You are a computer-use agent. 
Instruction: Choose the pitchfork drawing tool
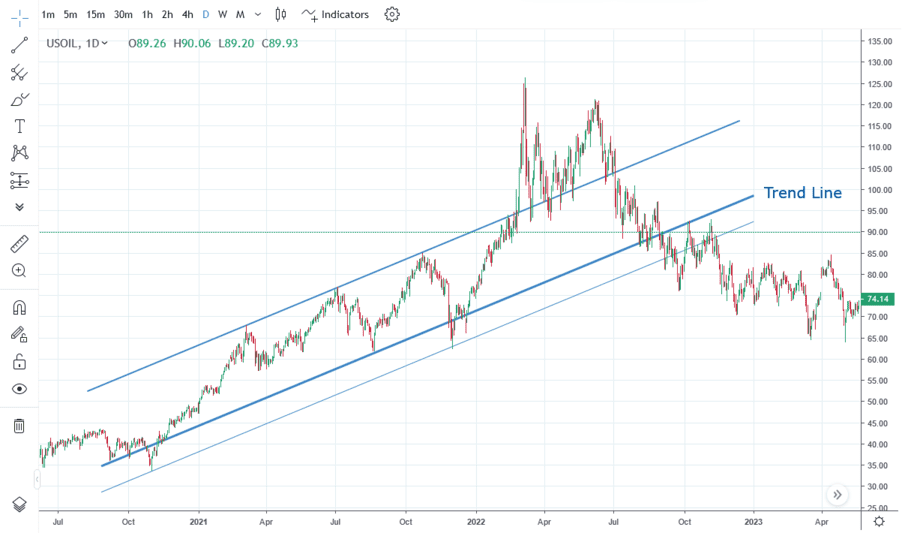tap(18, 72)
